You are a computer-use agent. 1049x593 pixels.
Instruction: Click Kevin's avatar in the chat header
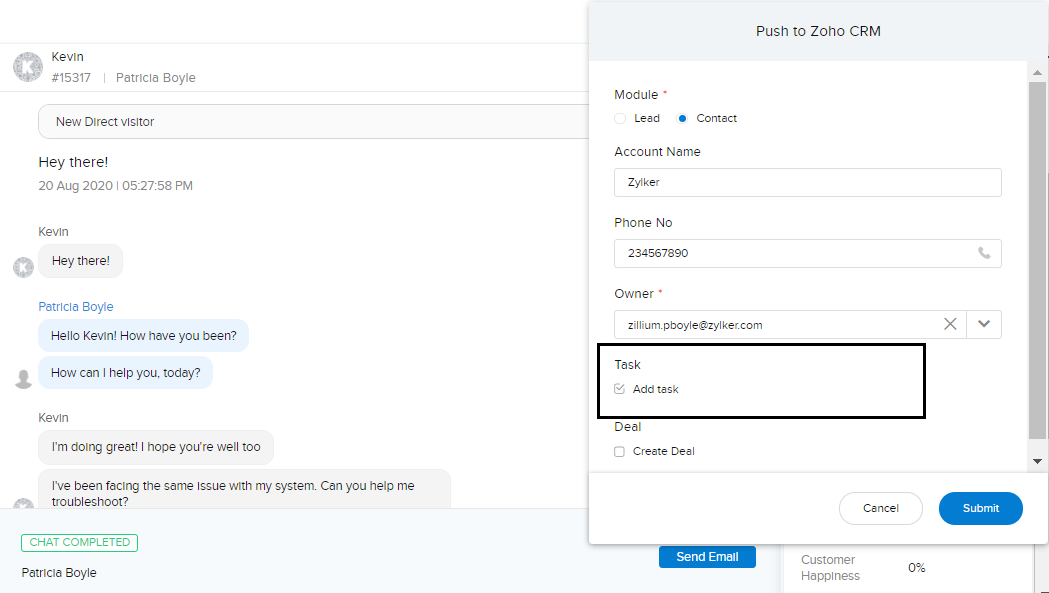click(x=27, y=67)
